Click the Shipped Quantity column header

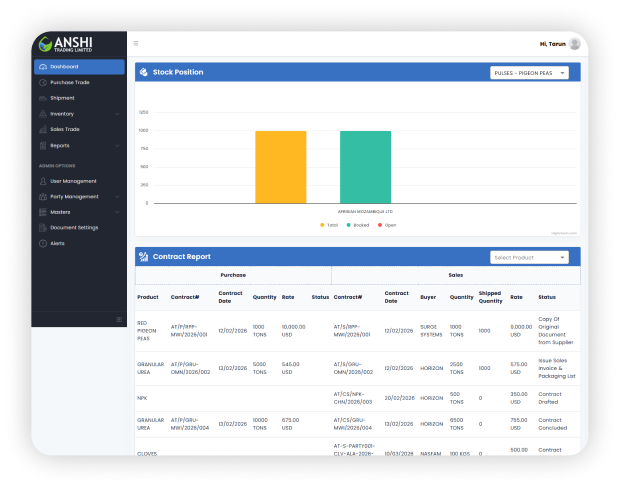(490, 297)
